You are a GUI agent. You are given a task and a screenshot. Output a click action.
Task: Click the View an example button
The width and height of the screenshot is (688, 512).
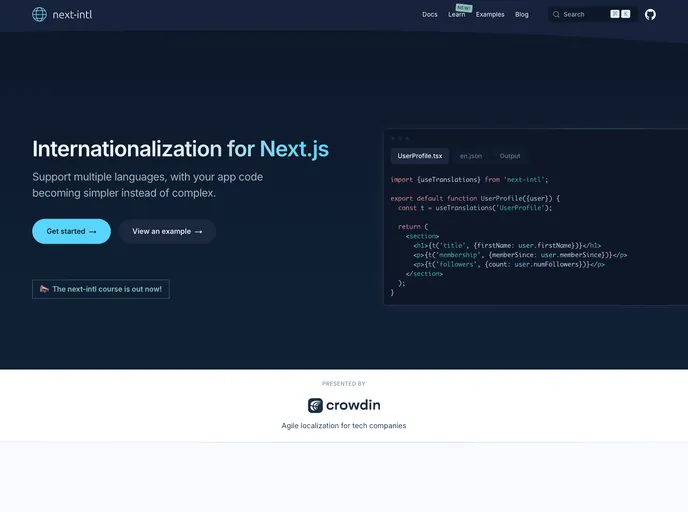coord(167,231)
